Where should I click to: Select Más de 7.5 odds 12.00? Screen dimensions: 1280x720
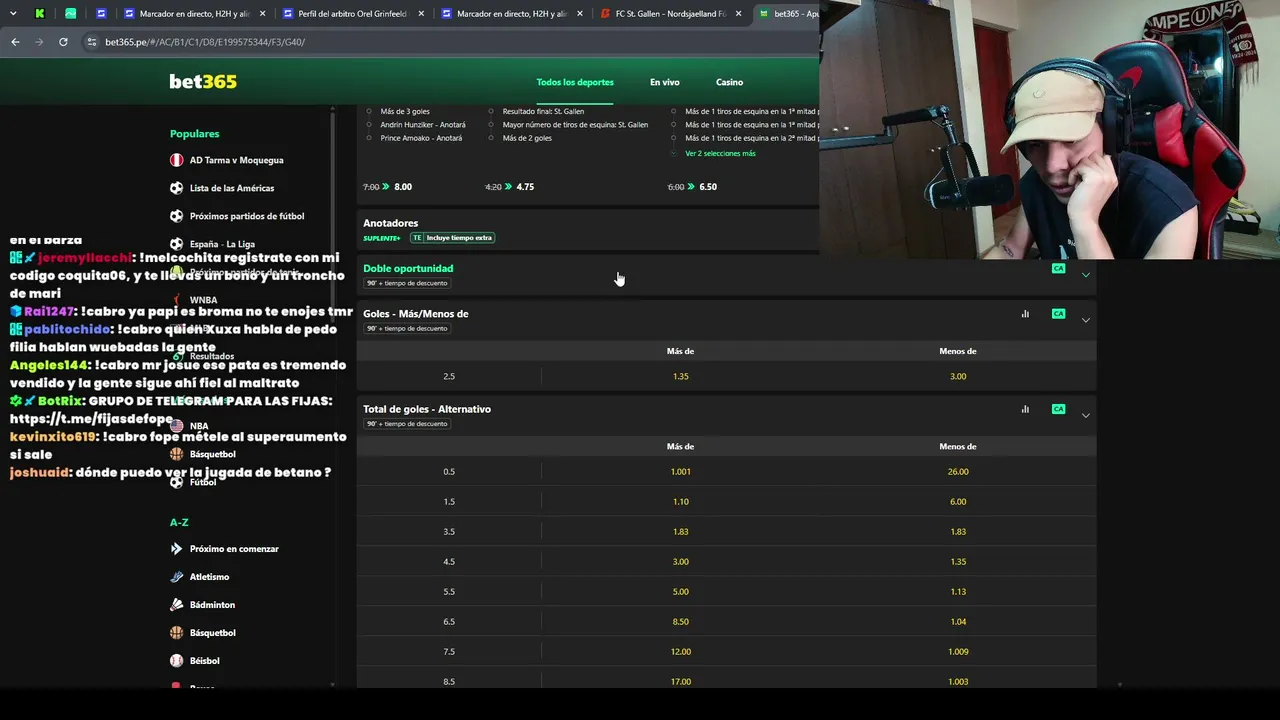[680, 652]
